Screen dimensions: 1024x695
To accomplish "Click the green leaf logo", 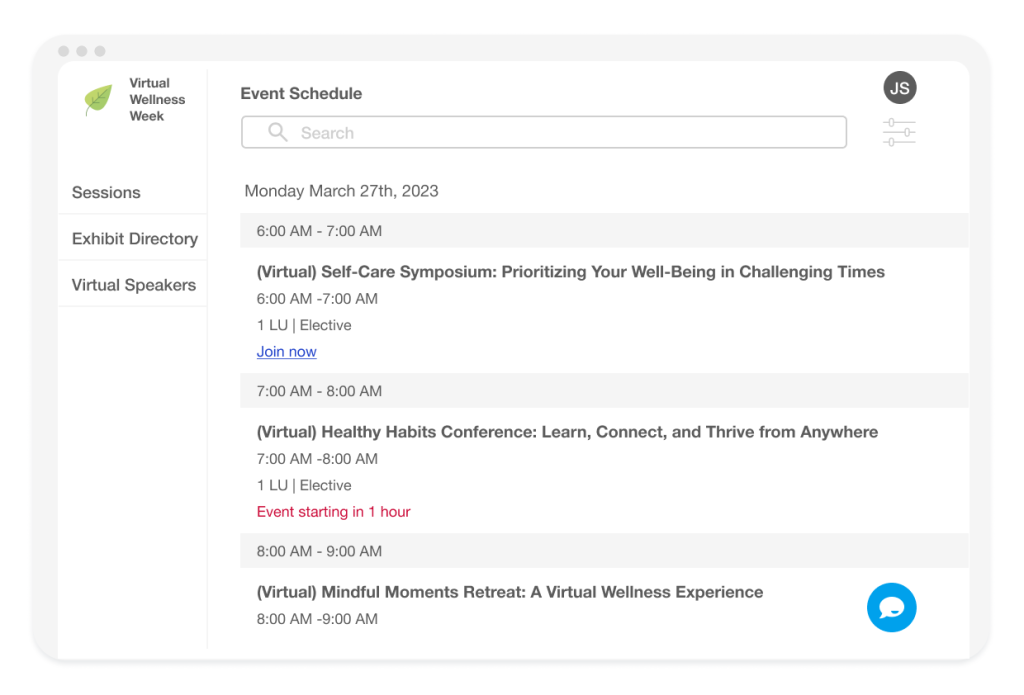I will point(98,100).
